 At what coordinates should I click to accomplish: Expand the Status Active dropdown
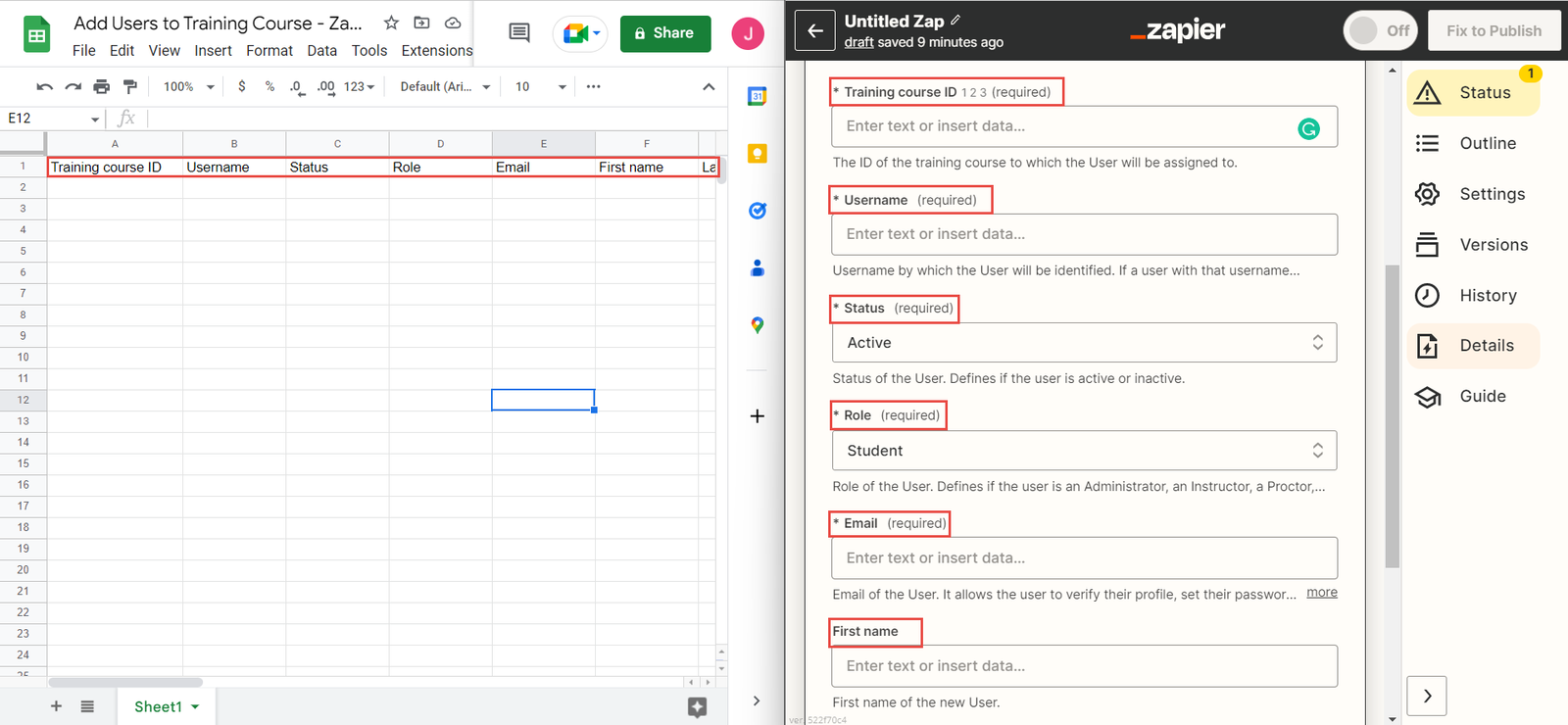click(1083, 343)
